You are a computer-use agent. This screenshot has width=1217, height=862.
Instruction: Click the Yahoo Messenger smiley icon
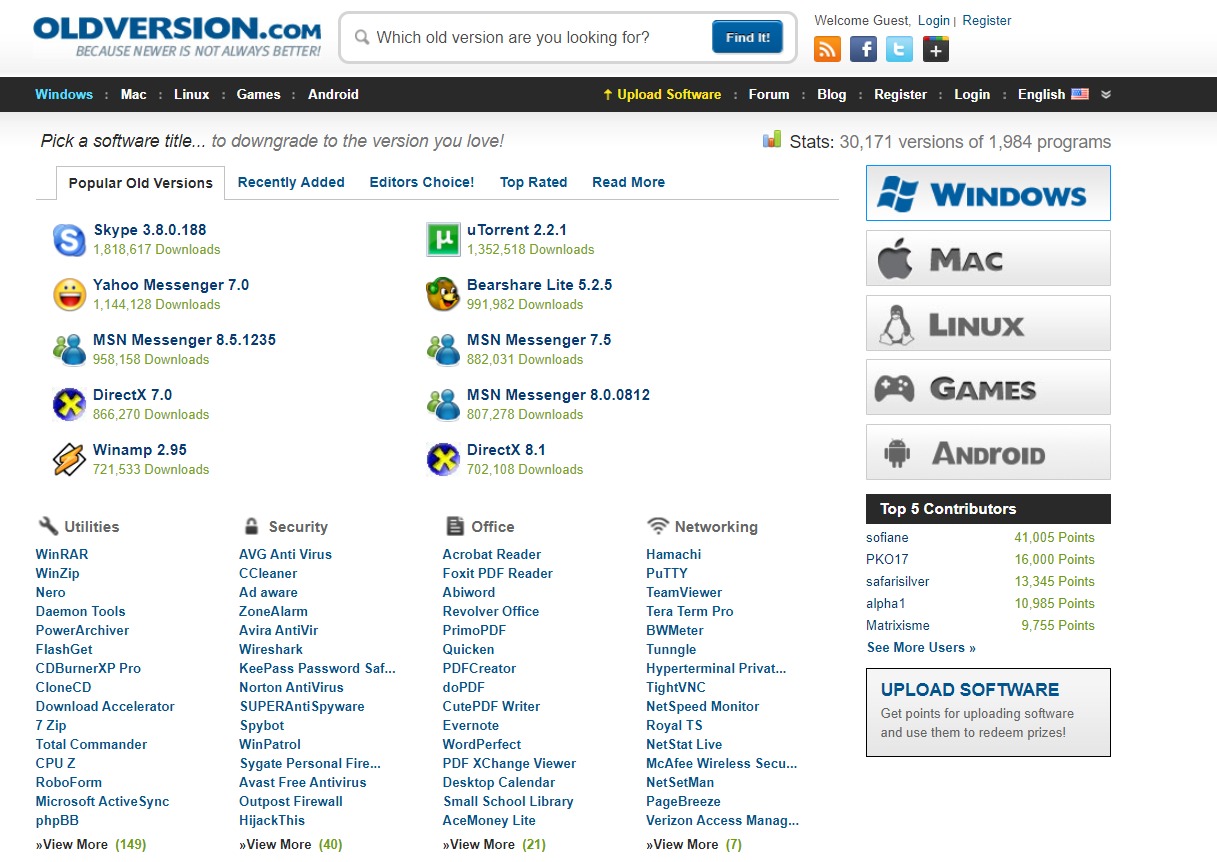(x=70, y=295)
